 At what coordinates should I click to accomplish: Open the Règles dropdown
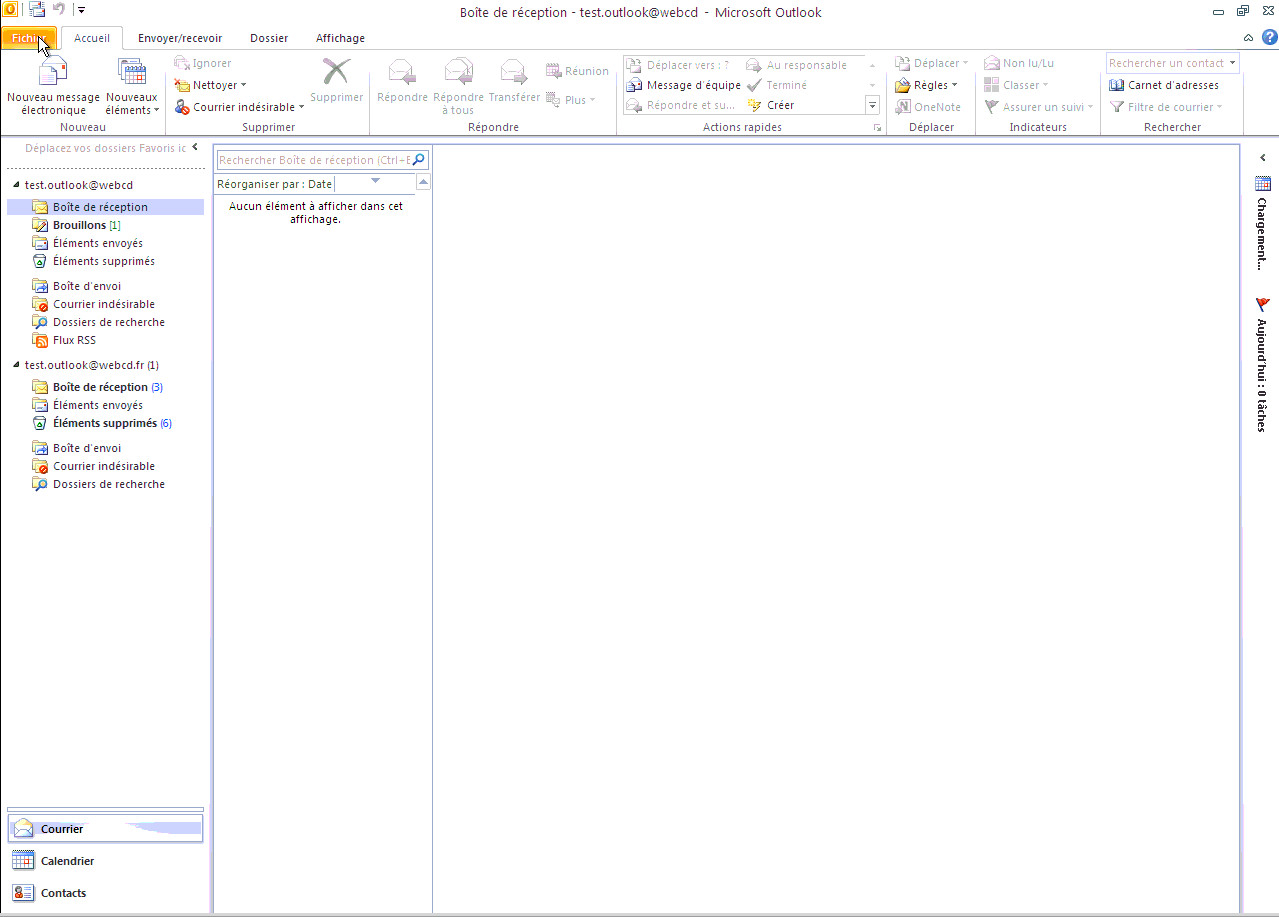[926, 85]
